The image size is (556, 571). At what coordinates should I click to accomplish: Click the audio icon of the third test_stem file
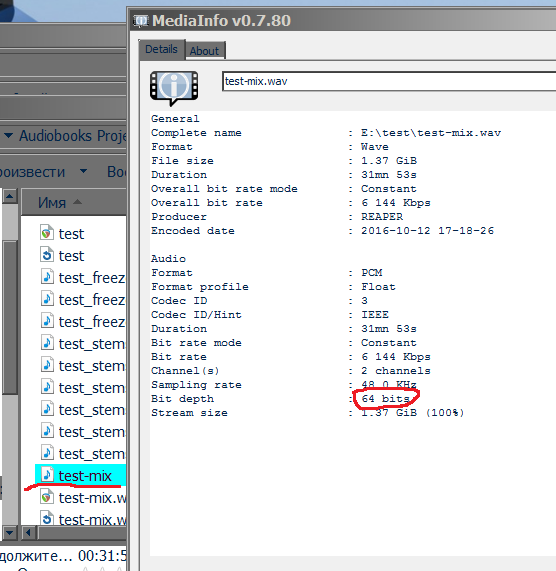point(47,387)
